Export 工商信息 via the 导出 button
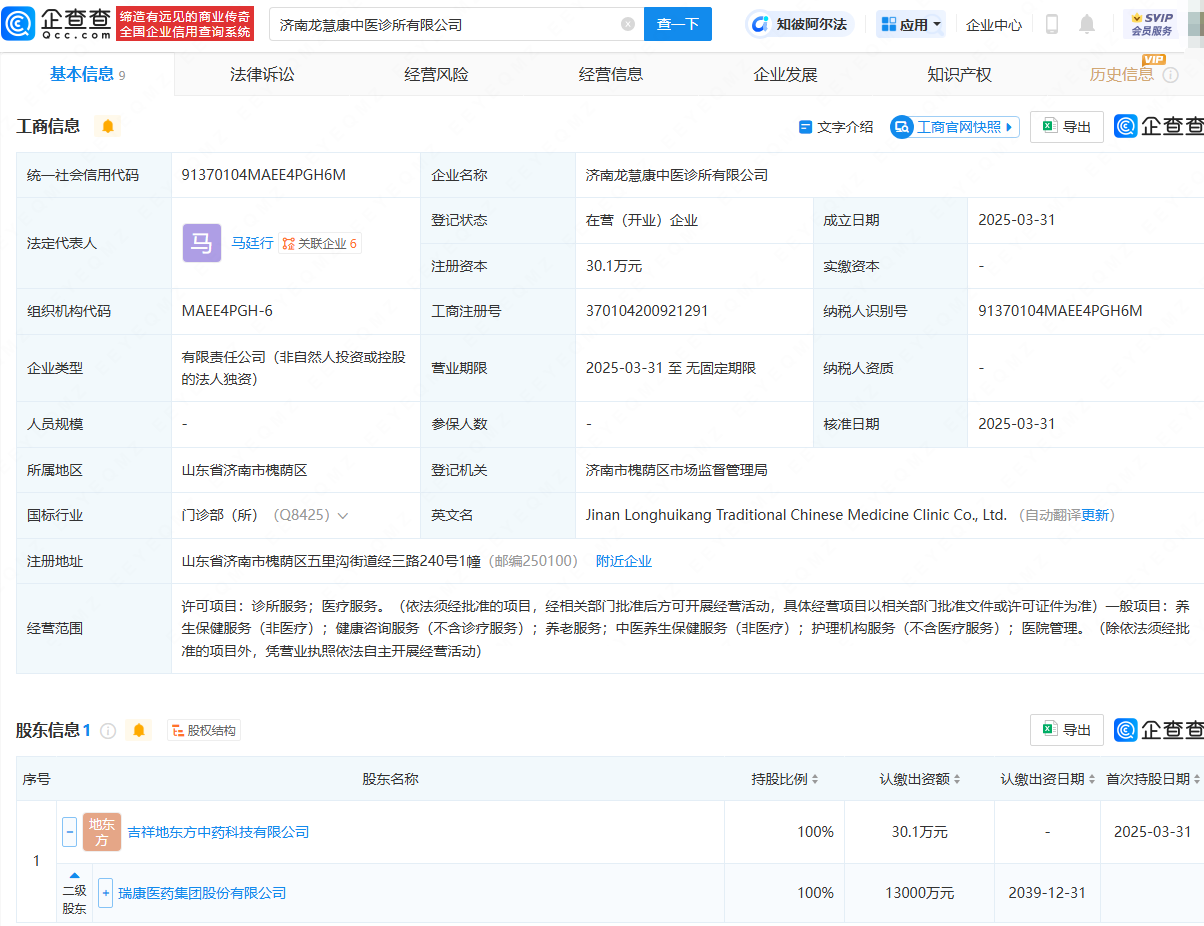The width and height of the screenshot is (1204, 926). pyautogui.click(x=1067, y=127)
